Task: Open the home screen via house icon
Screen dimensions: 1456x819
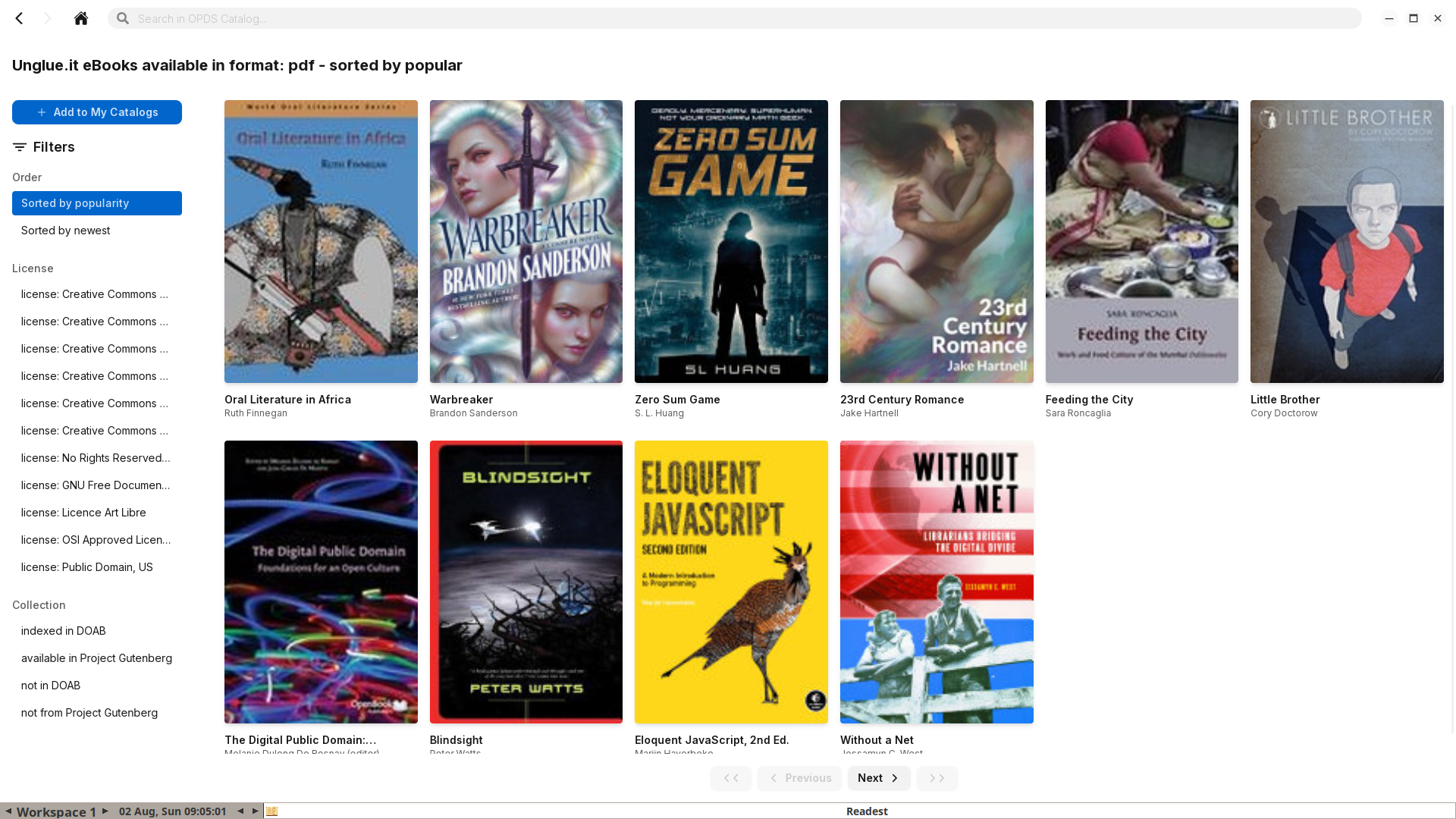Action: tap(81, 18)
